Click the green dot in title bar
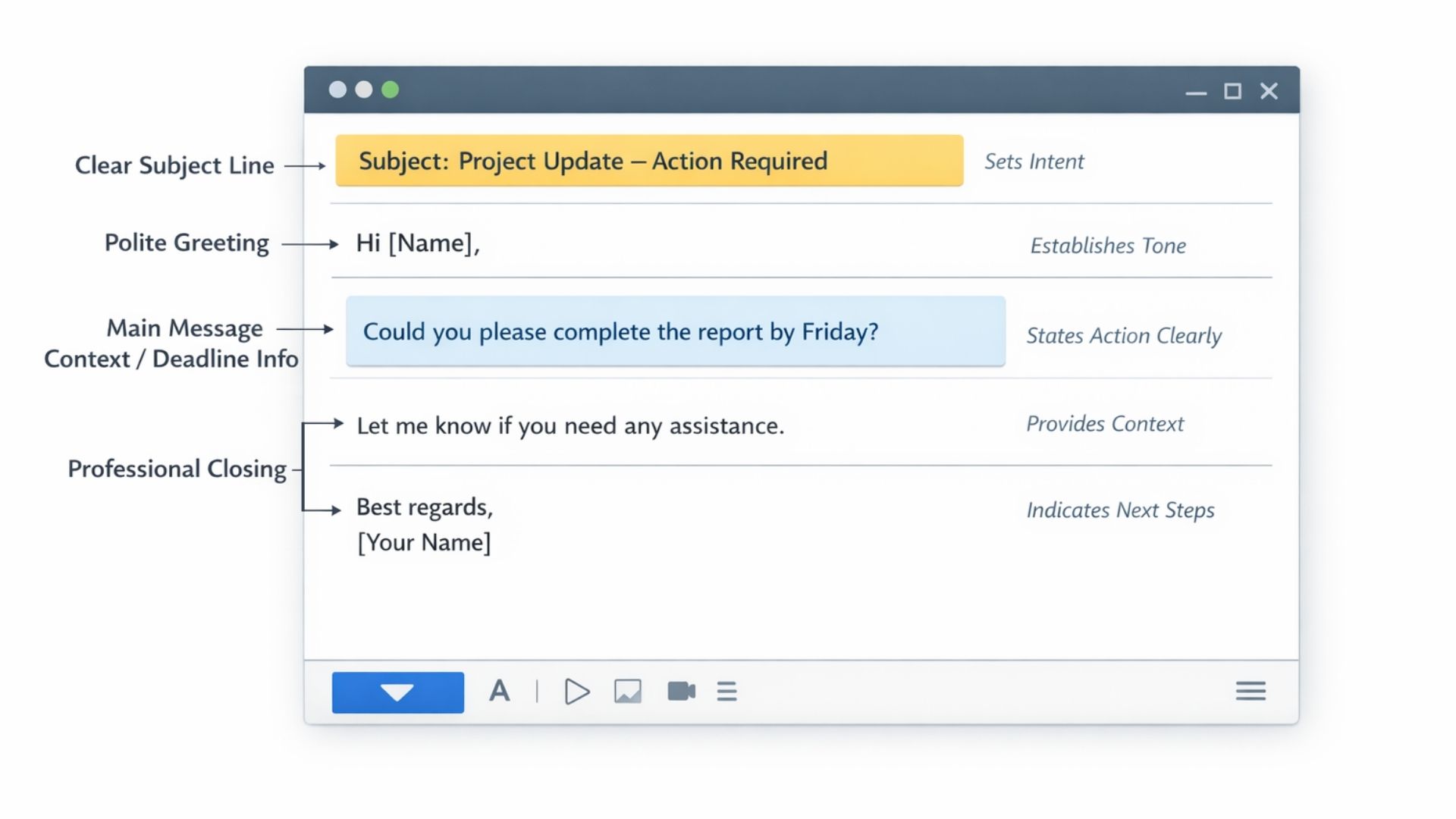 point(390,89)
